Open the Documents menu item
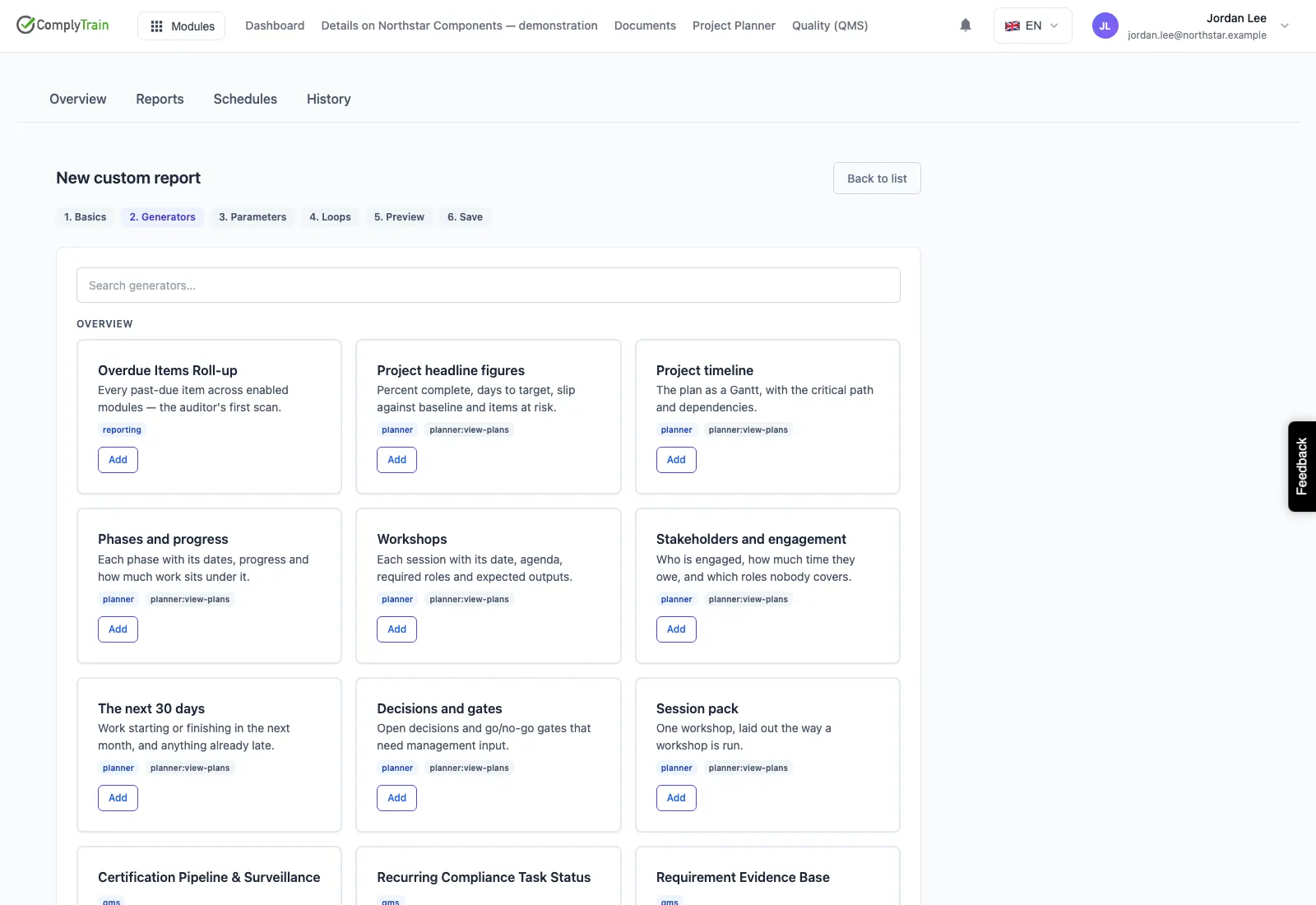Viewport: 1316px width, 905px height. 645,26
